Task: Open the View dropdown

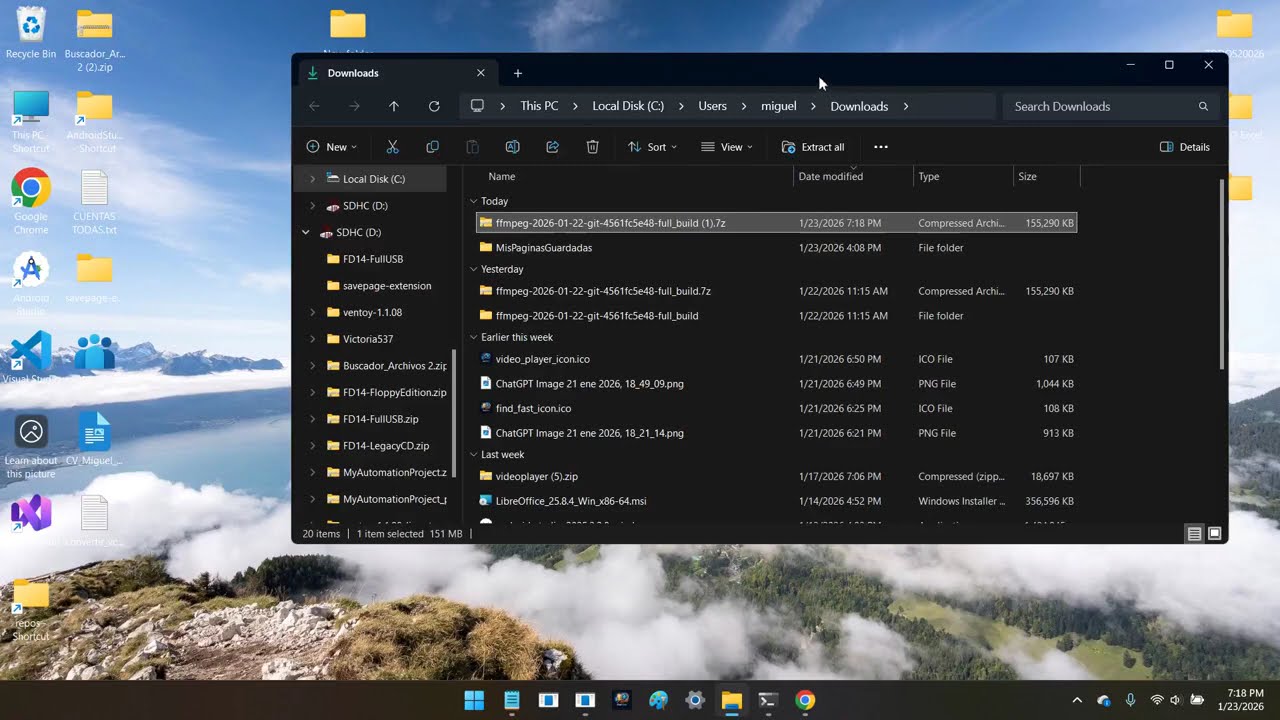Action: coord(727,147)
